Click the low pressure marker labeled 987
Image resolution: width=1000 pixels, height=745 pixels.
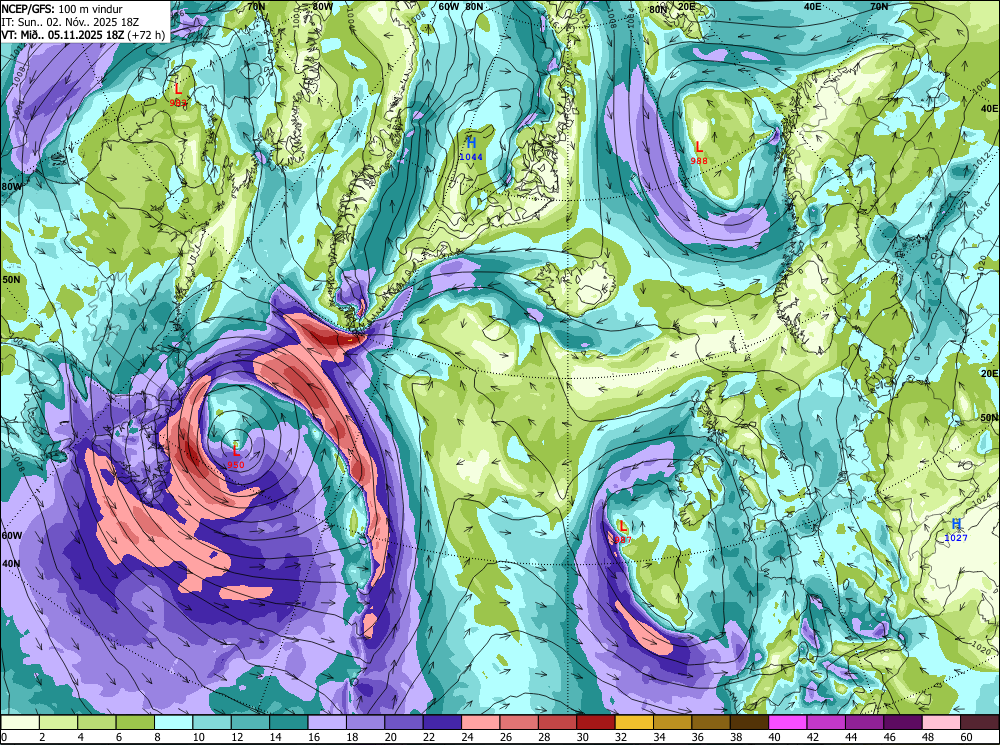pyautogui.click(x=622, y=532)
